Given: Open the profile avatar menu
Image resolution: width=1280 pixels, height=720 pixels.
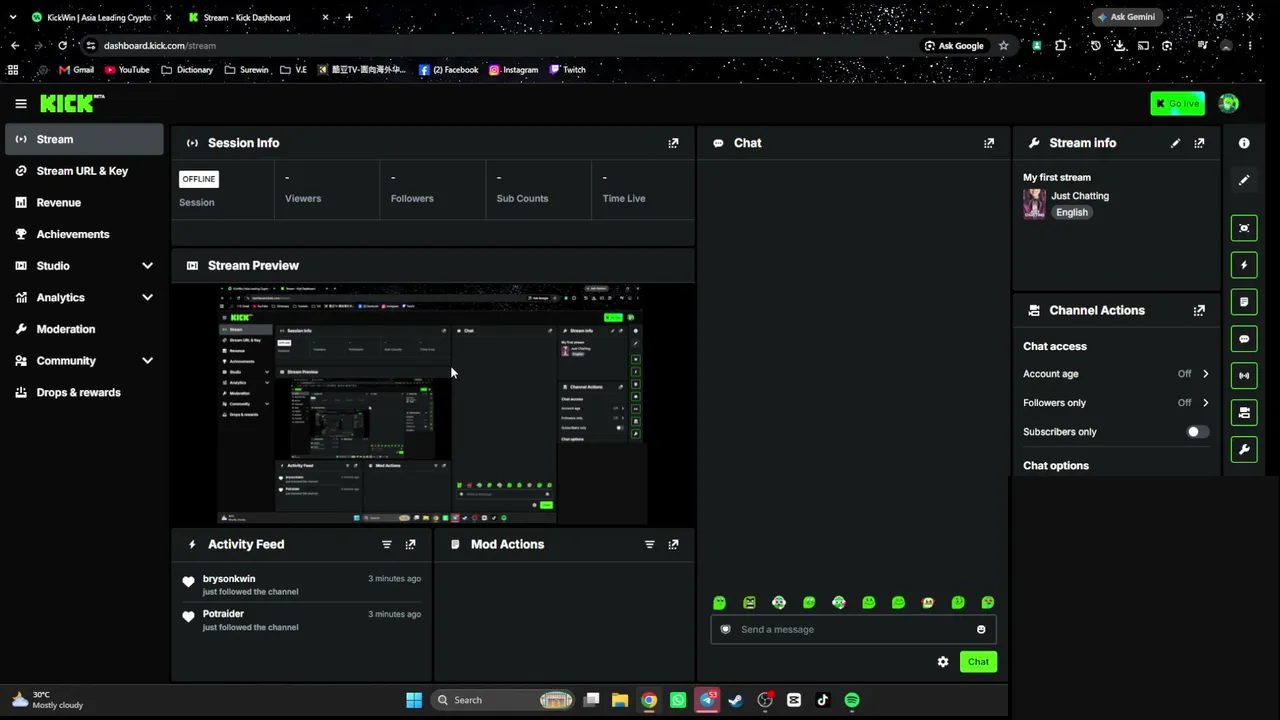Looking at the screenshot, I should click(1229, 103).
